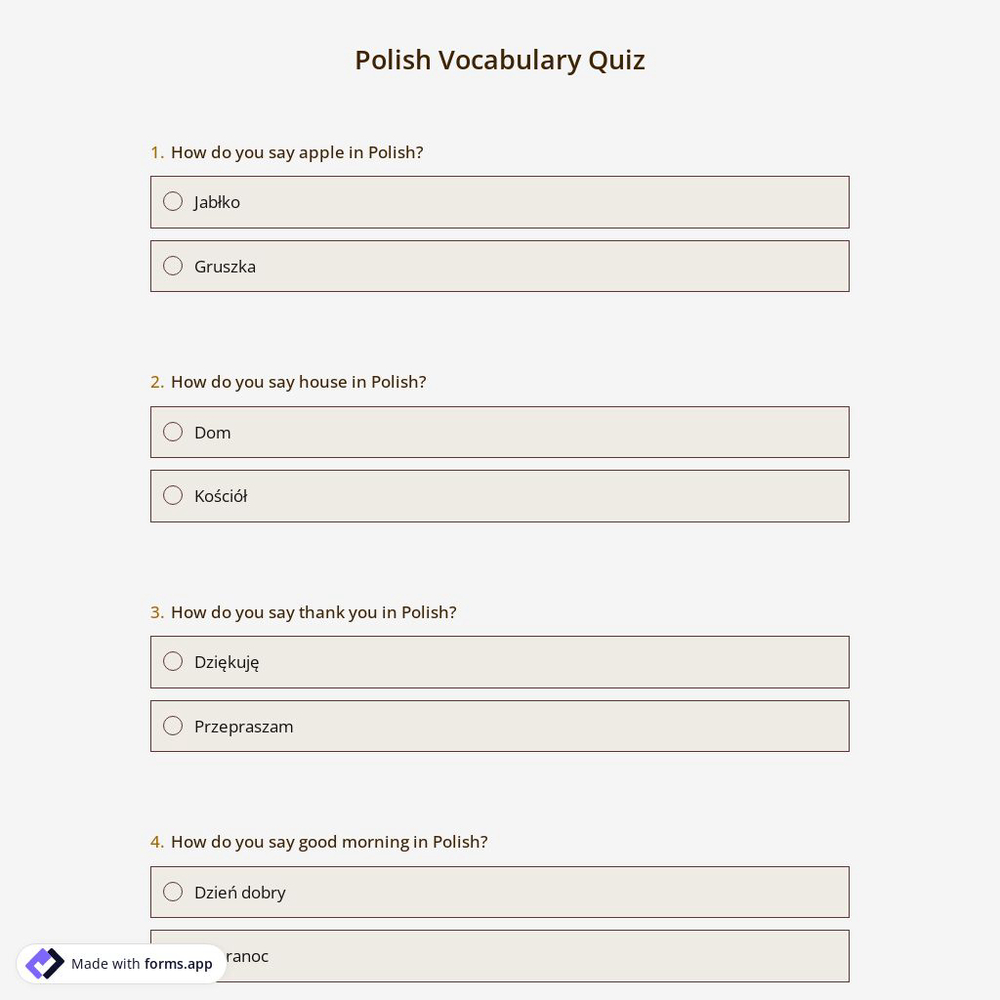Screen dimensions: 1000x1000
Task: Select Gruszka as the answer for apple
Action: tap(173, 266)
